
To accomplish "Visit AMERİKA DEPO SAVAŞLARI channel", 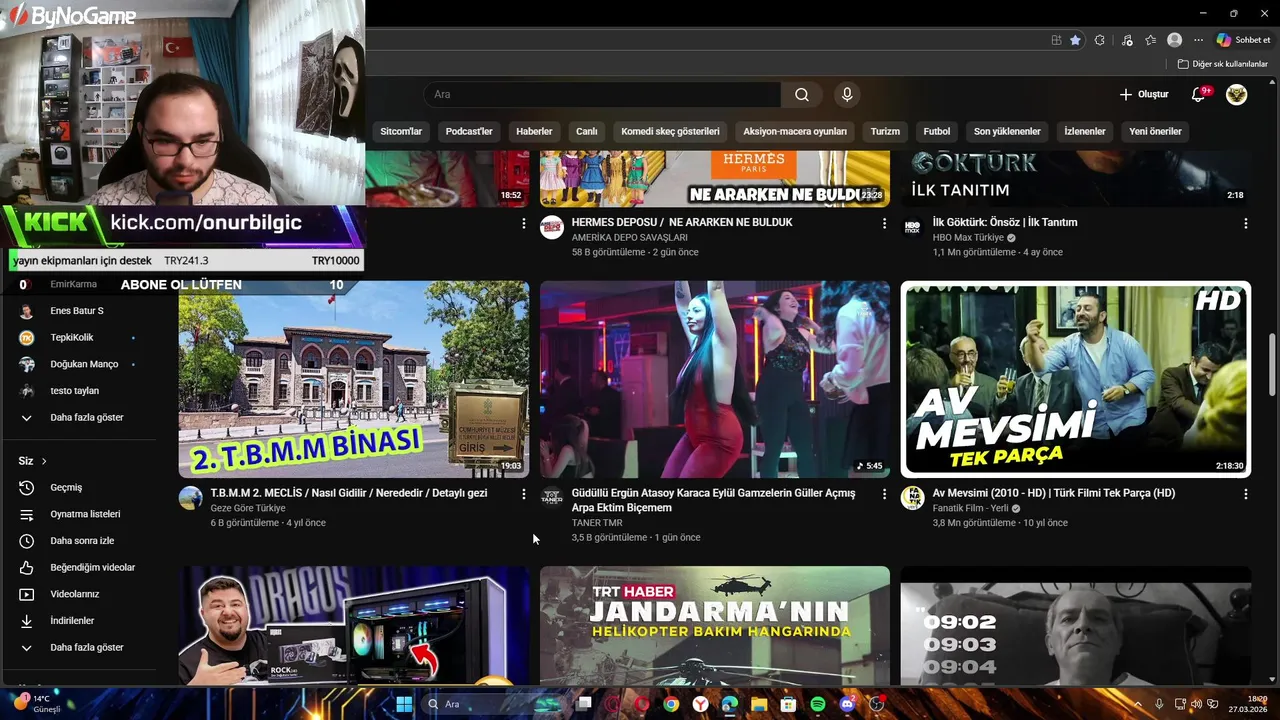I will tap(630, 237).
